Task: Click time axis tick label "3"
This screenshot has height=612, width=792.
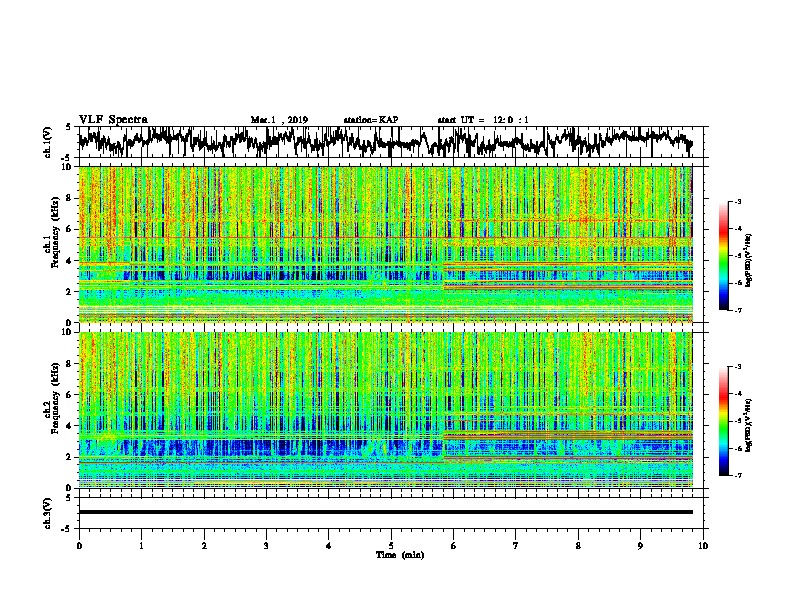Action: 266,546
